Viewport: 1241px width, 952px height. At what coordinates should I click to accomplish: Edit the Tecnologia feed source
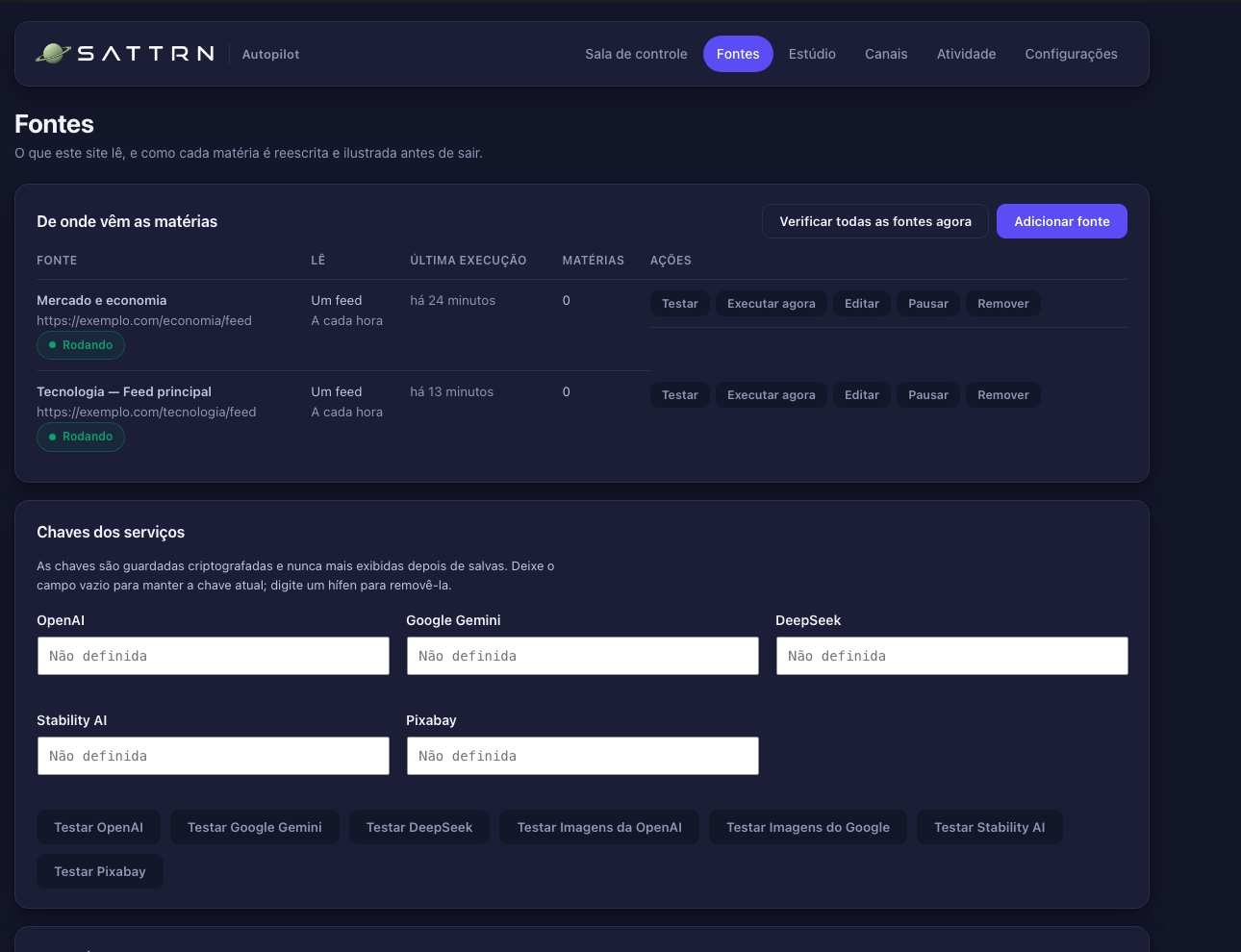pyautogui.click(x=862, y=395)
